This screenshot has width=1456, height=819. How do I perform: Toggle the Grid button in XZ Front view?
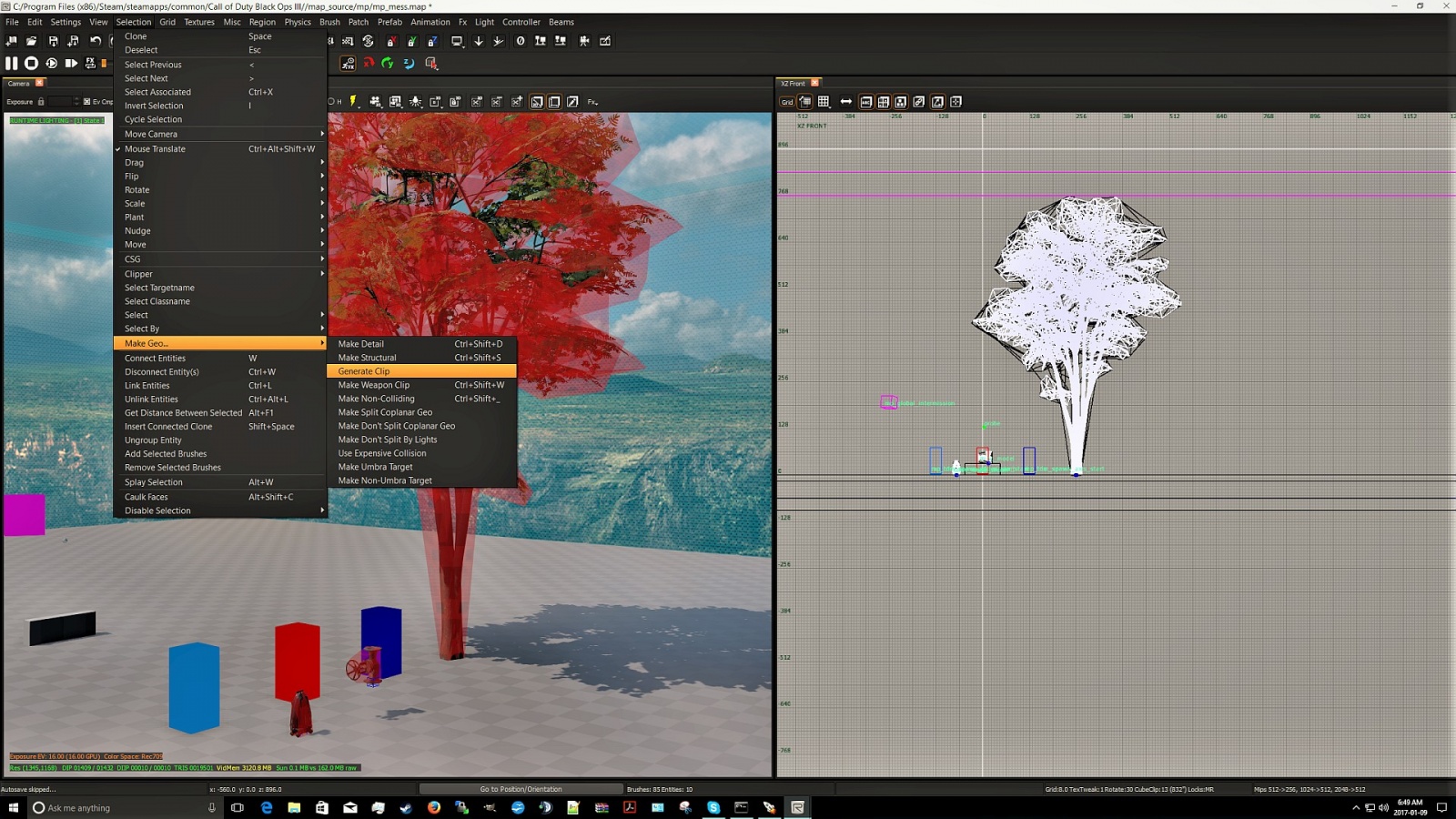click(787, 102)
